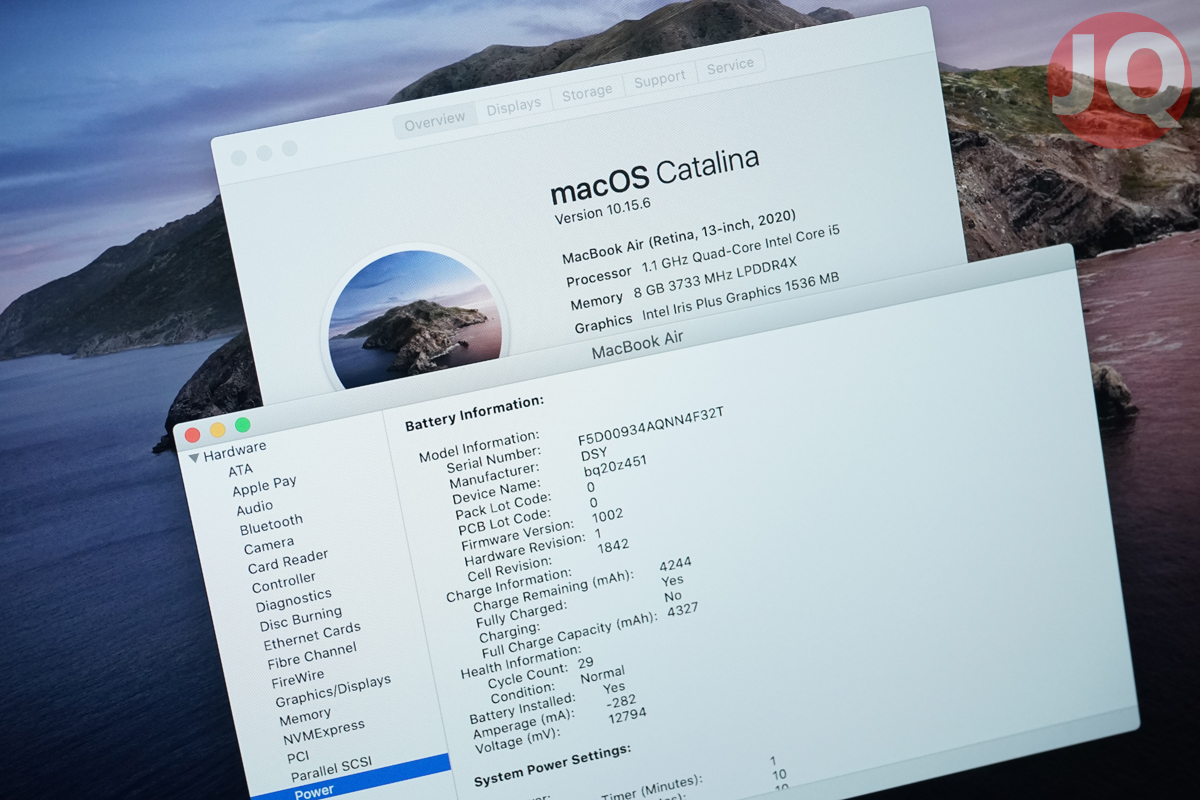Click the firmware version value 1002
The height and width of the screenshot is (800, 1200).
607,515
